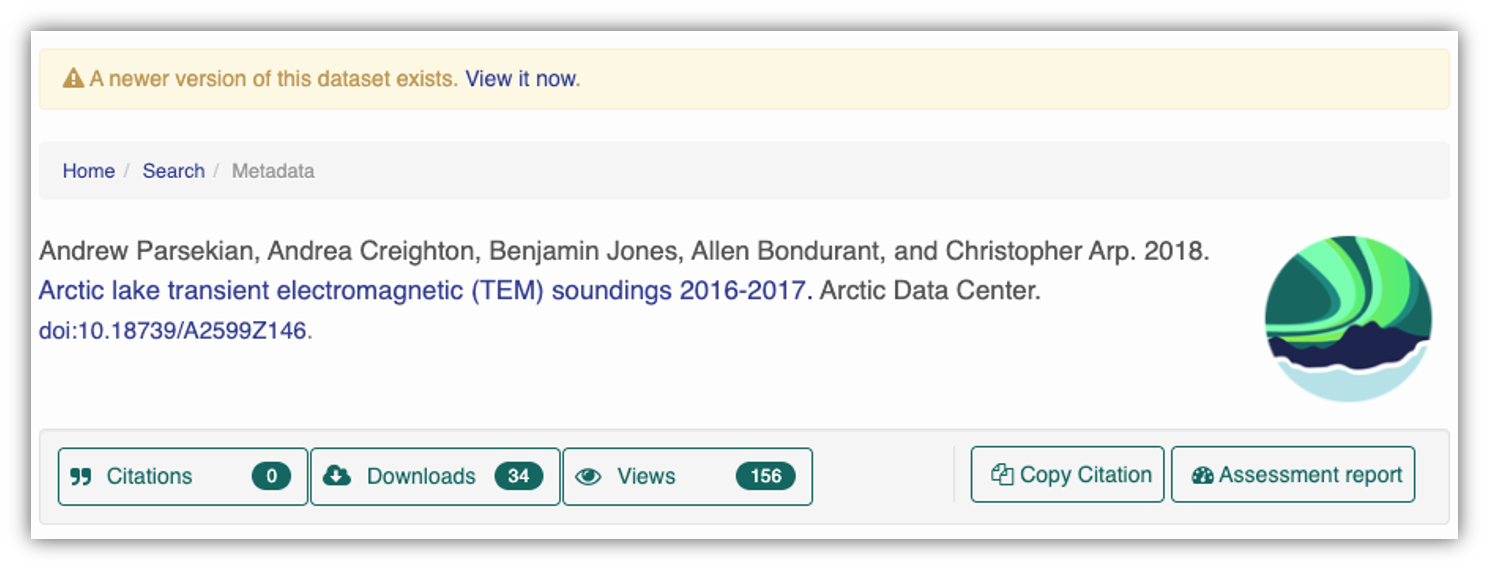Click the quotation mark icon beside Citations
1488x570 pixels.
coord(81,477)
